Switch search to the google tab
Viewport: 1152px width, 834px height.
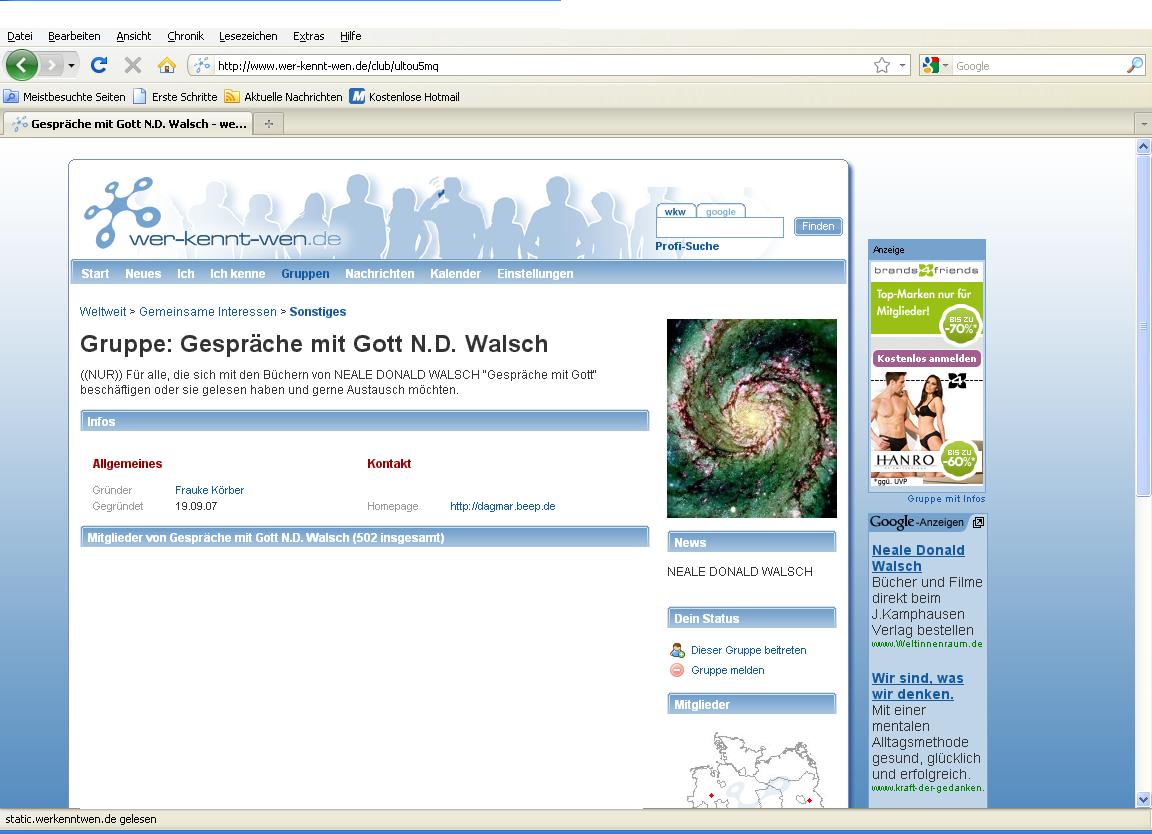click(x=720, y=212)
